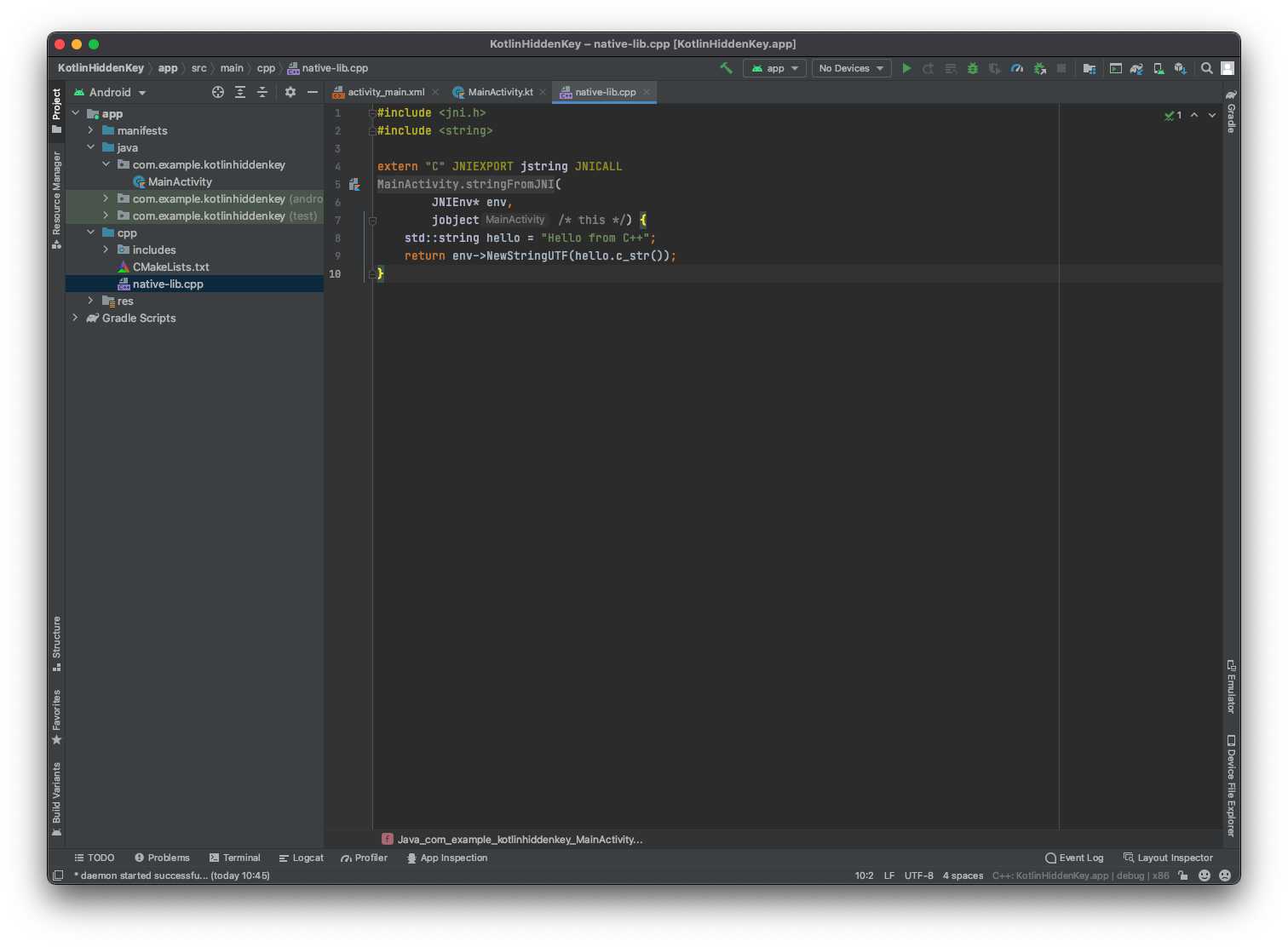Switch to the activity_main.xml tab
Viewport: 1288px width, 947px height.
pos(385,91)
